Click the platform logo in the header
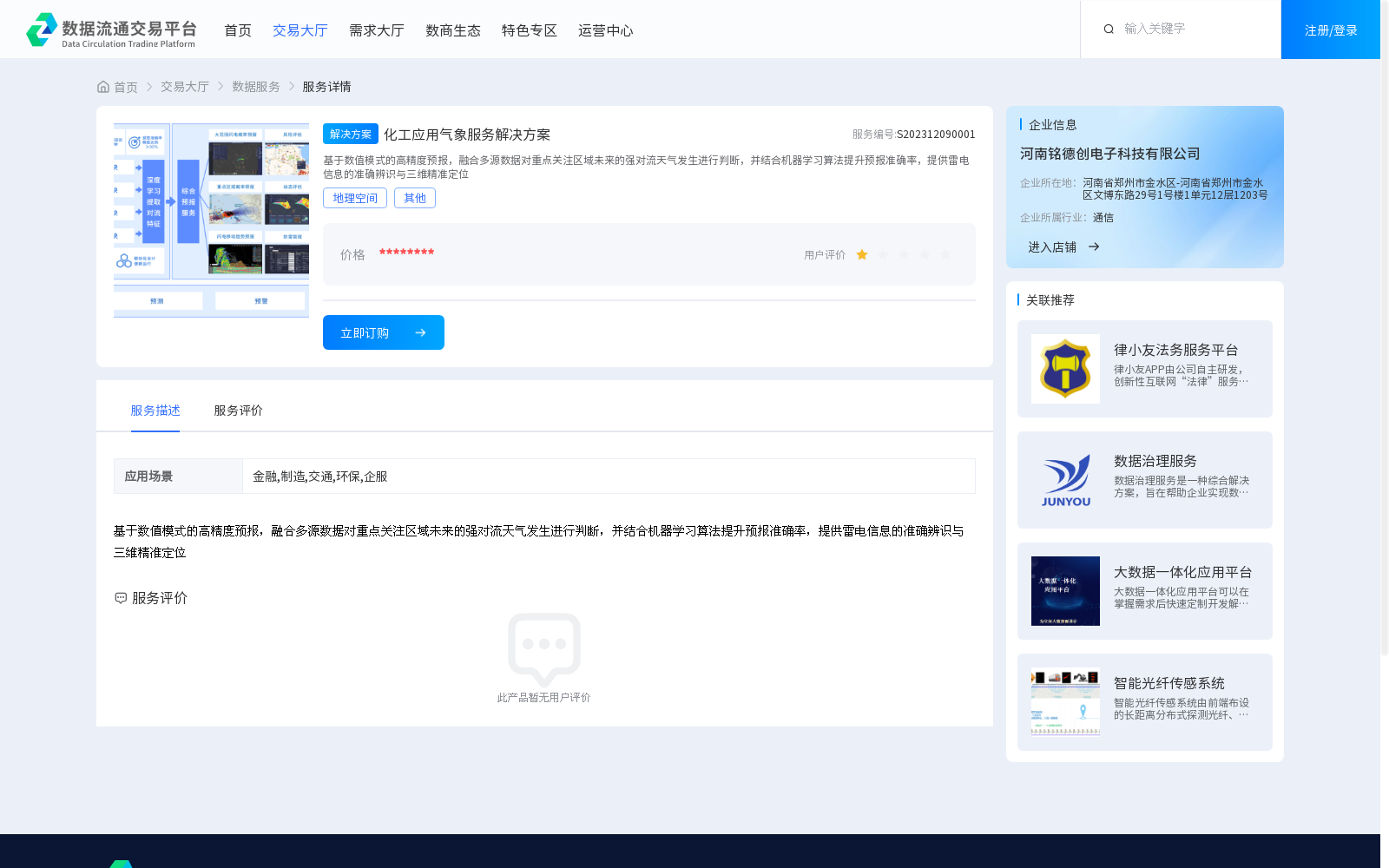This screenshot has height=868, width=1389. (111, 30)
